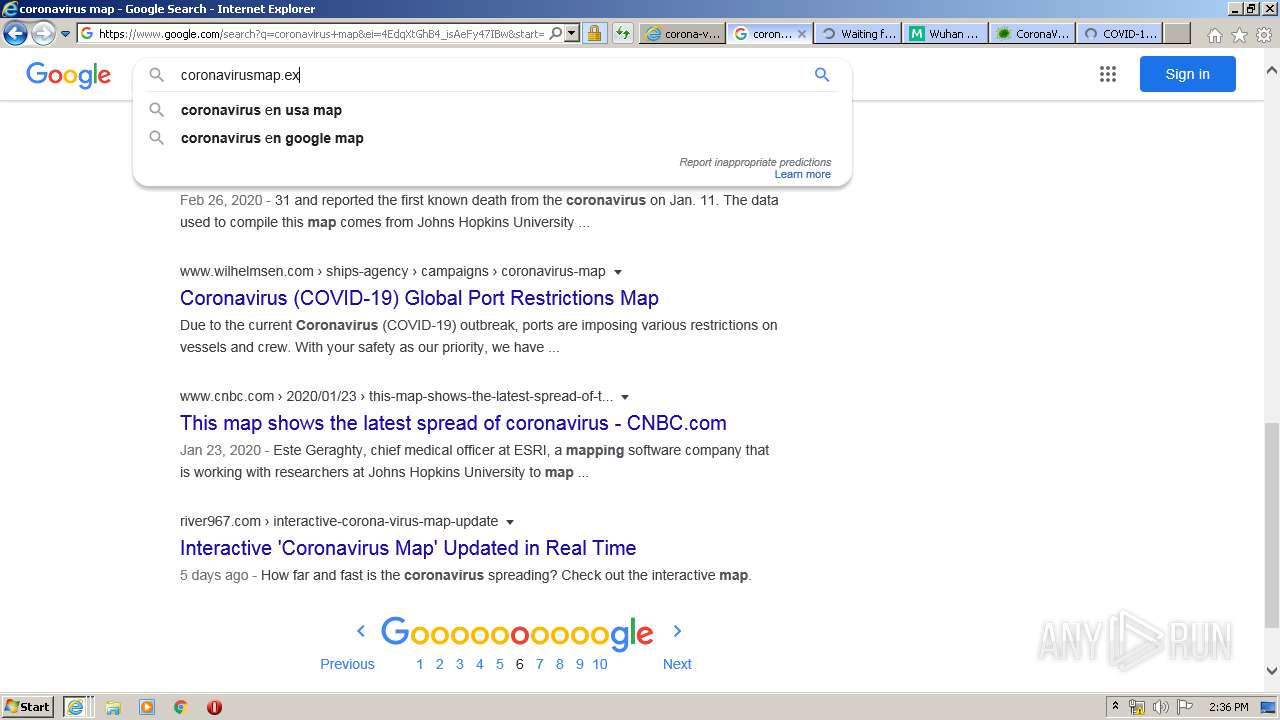This screenshot has height=720, width=1280.
Task: Open Action Center flag tray icon
Action: [x=1185, y=707]
